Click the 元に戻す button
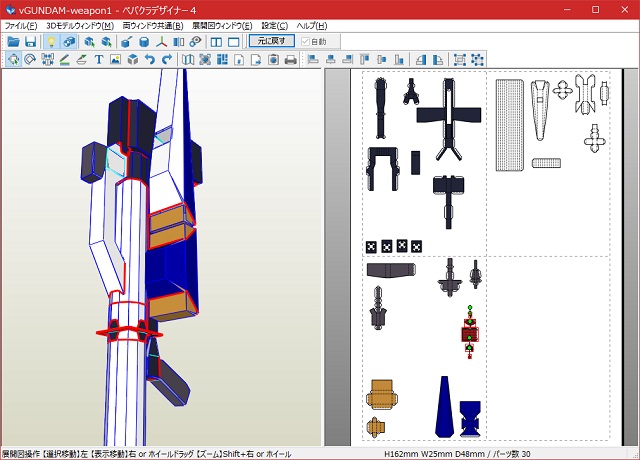640x460 pixels. 271,41
